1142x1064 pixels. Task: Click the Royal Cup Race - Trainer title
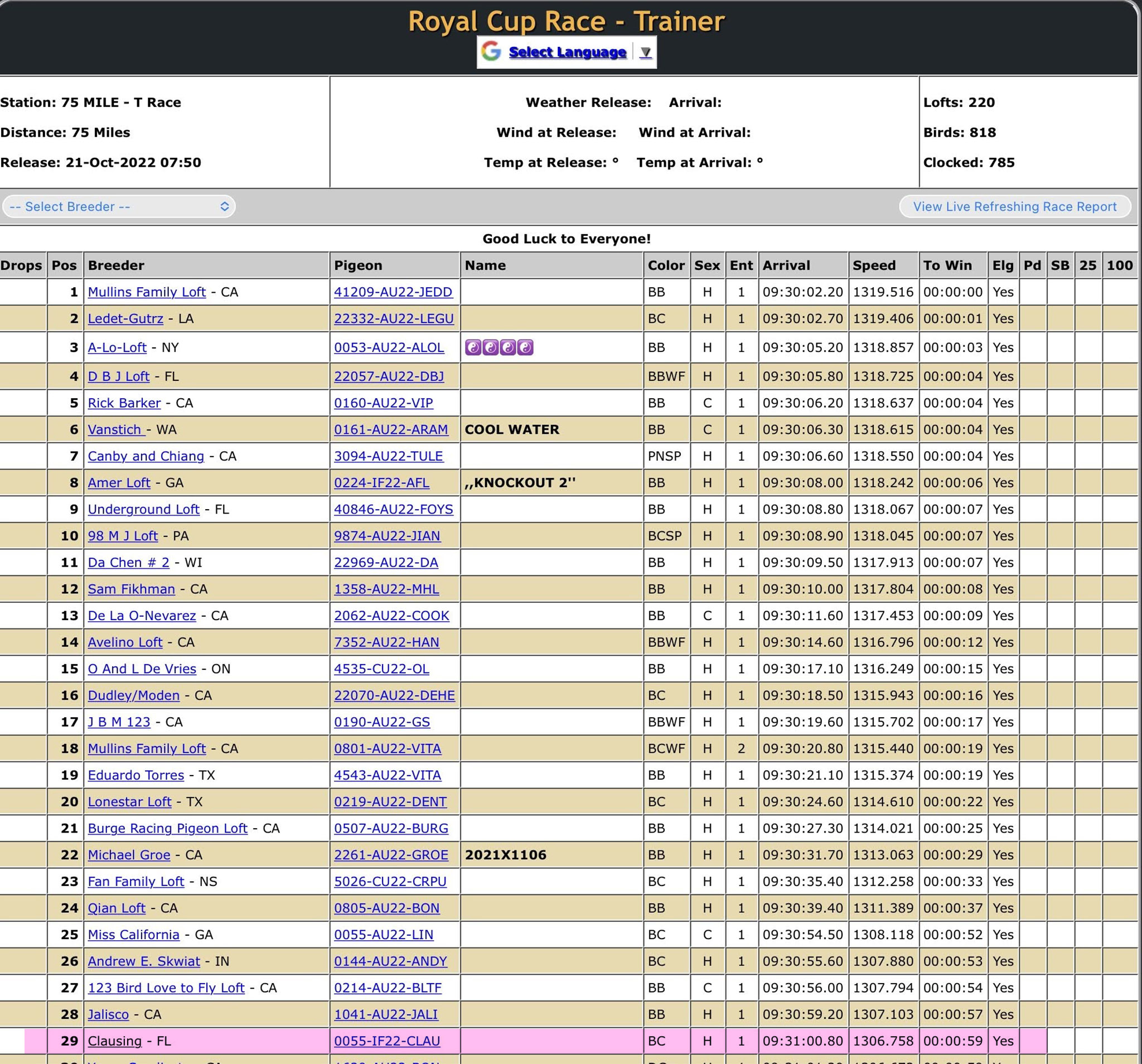tap(567, 21)
